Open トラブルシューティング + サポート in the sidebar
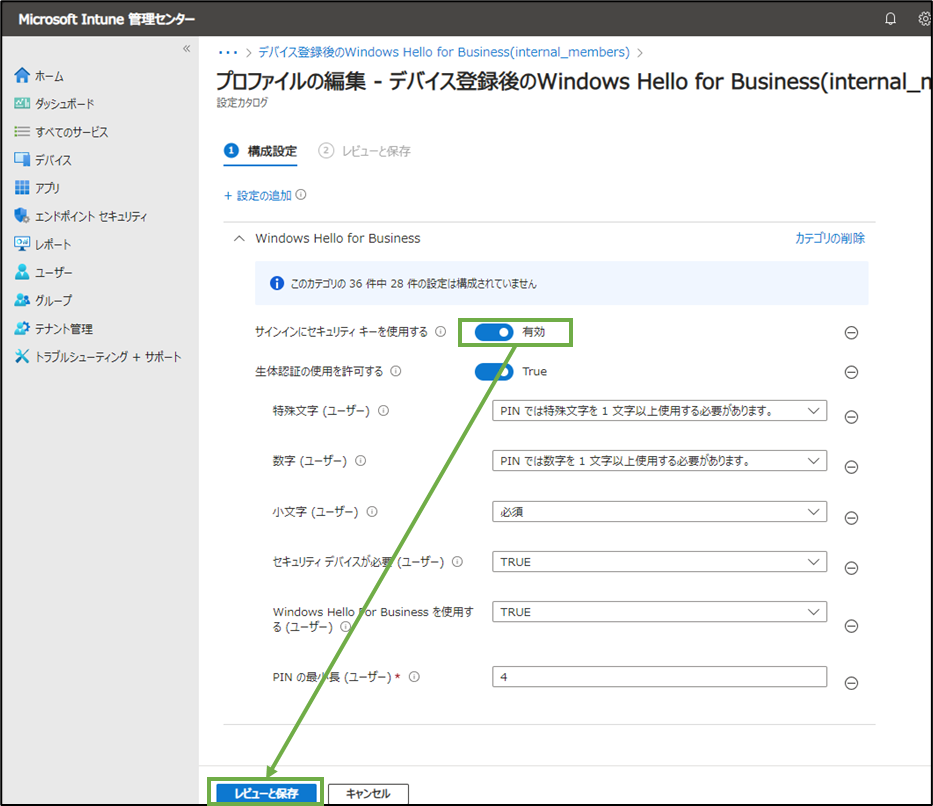 [108, 357]
